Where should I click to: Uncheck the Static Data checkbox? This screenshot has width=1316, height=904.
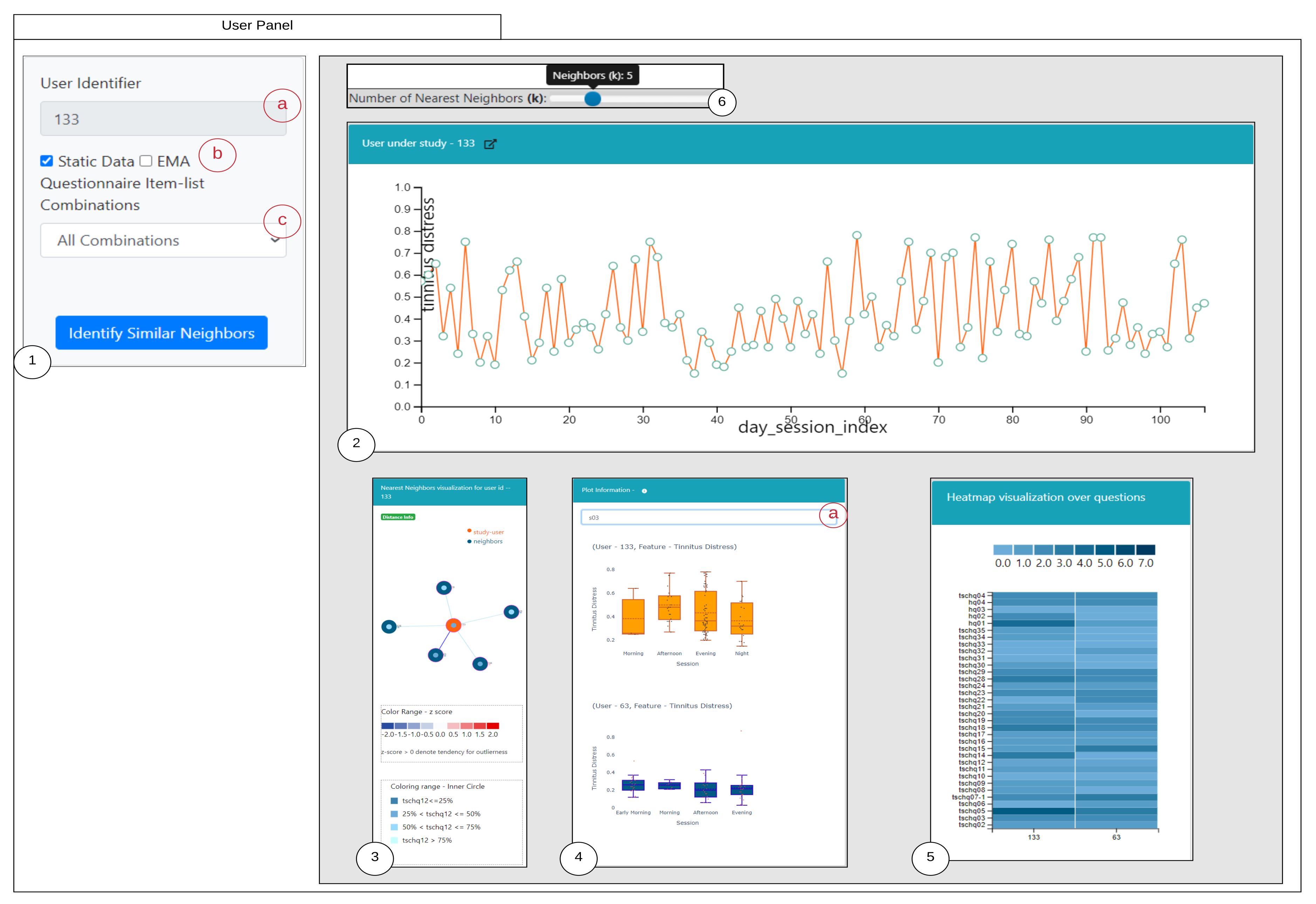[47, 162]
